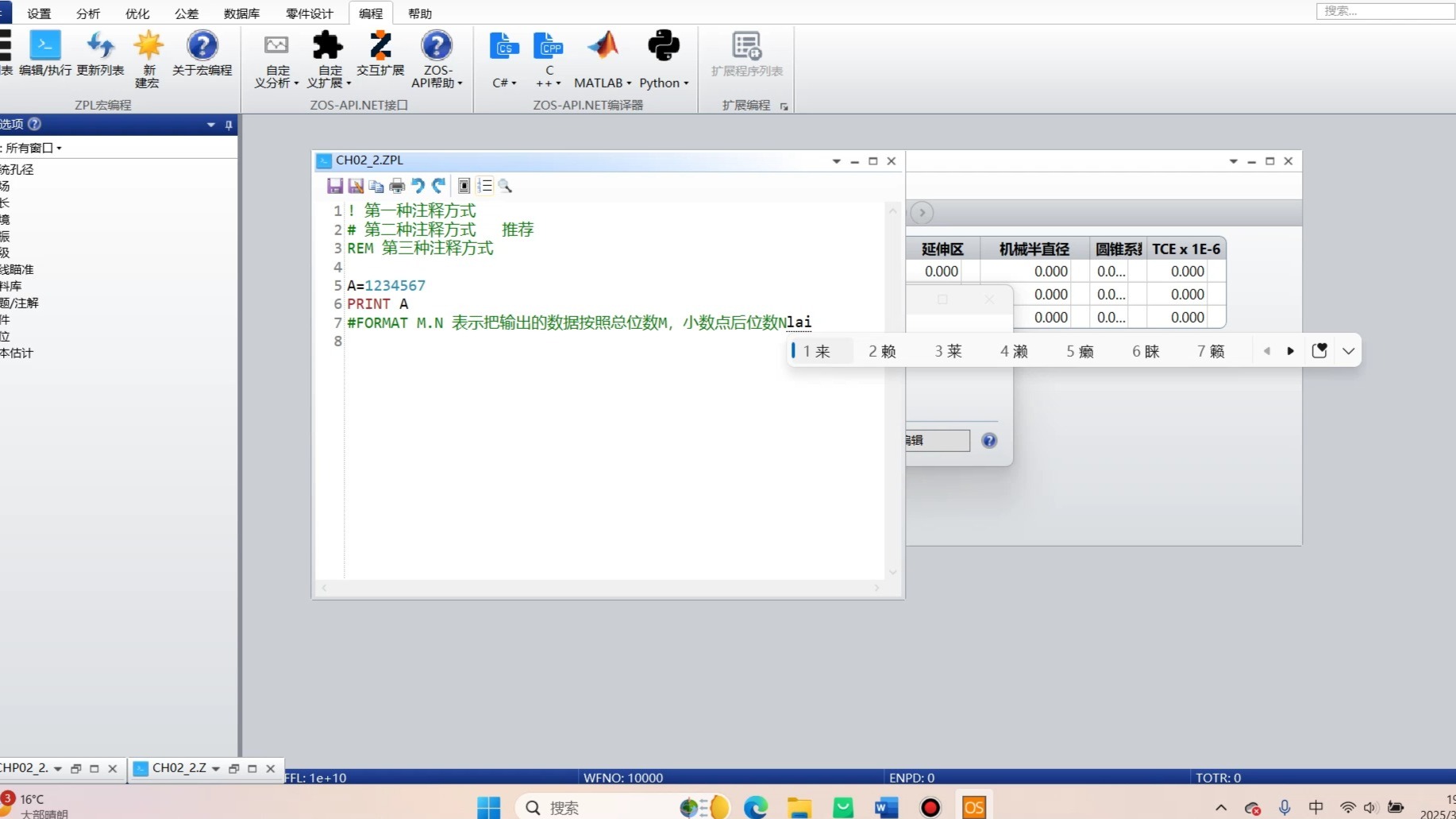Viewport: 1456px width, 819px height.
Task: Open the 所有窗口 dropdown in options panel
Action: click(x=34, y=148)
